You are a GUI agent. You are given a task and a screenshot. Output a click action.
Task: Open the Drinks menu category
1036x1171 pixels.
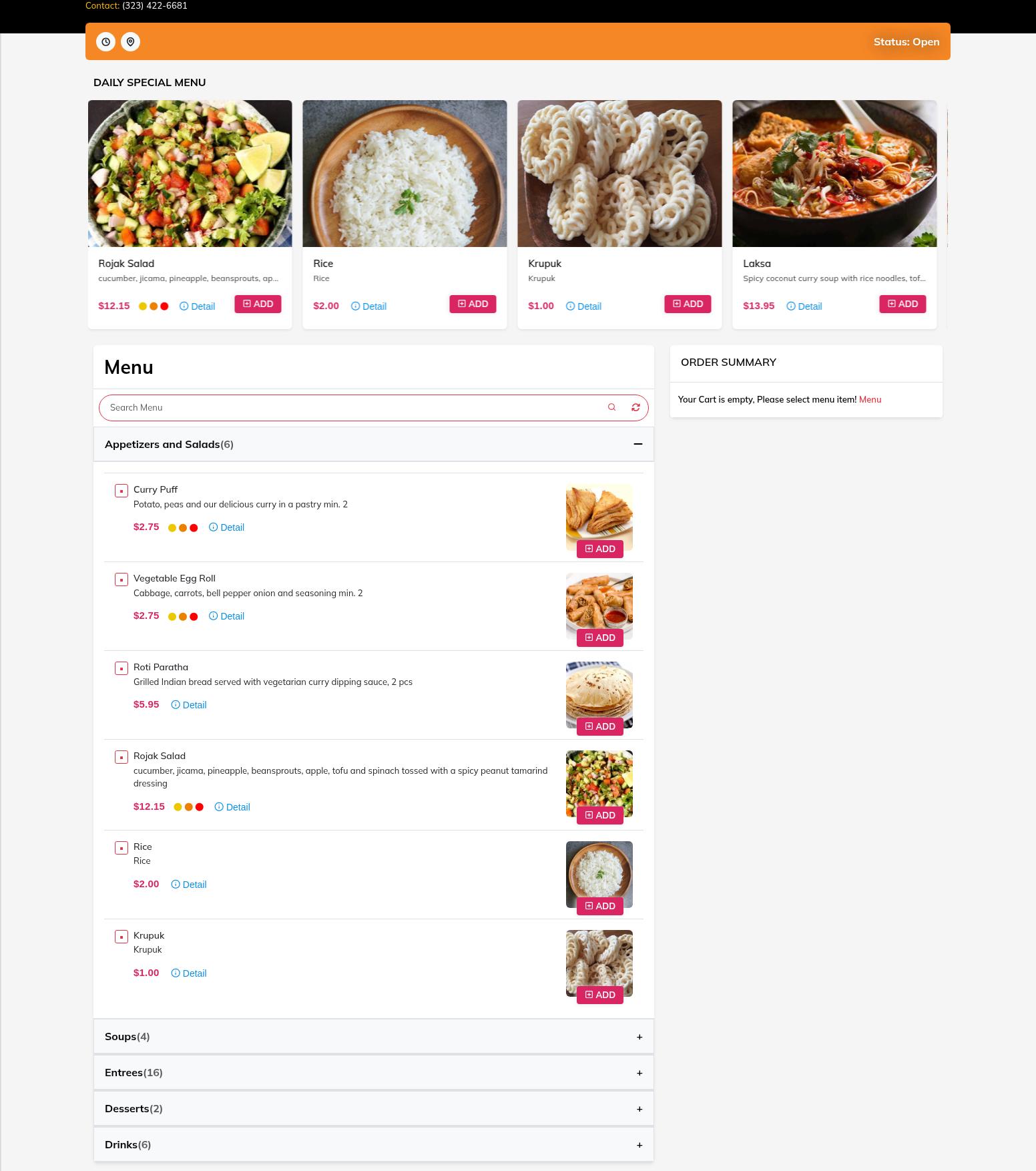[374, 1144]
